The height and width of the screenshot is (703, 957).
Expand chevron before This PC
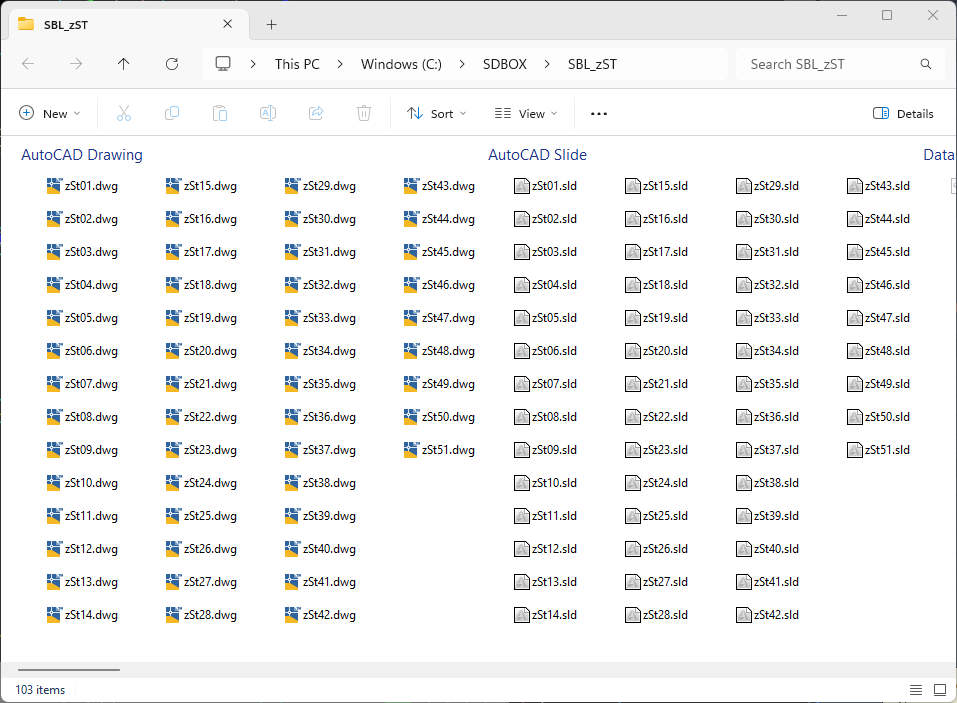pyautogui.click(x=253, y=64)
